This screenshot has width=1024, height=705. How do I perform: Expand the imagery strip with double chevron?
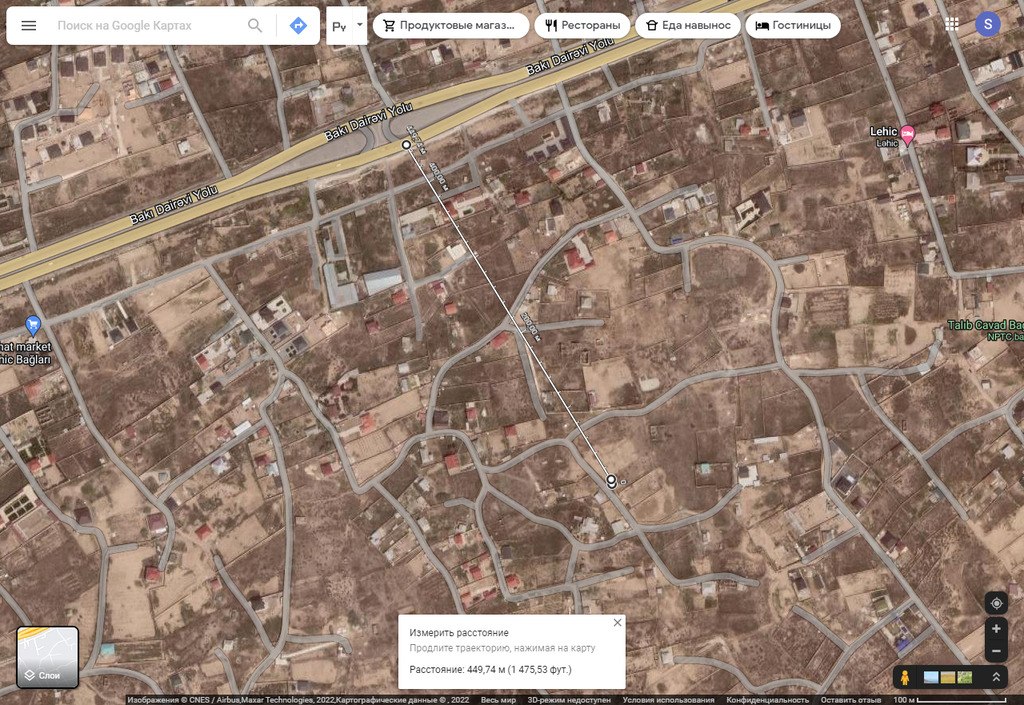(996, 677)
